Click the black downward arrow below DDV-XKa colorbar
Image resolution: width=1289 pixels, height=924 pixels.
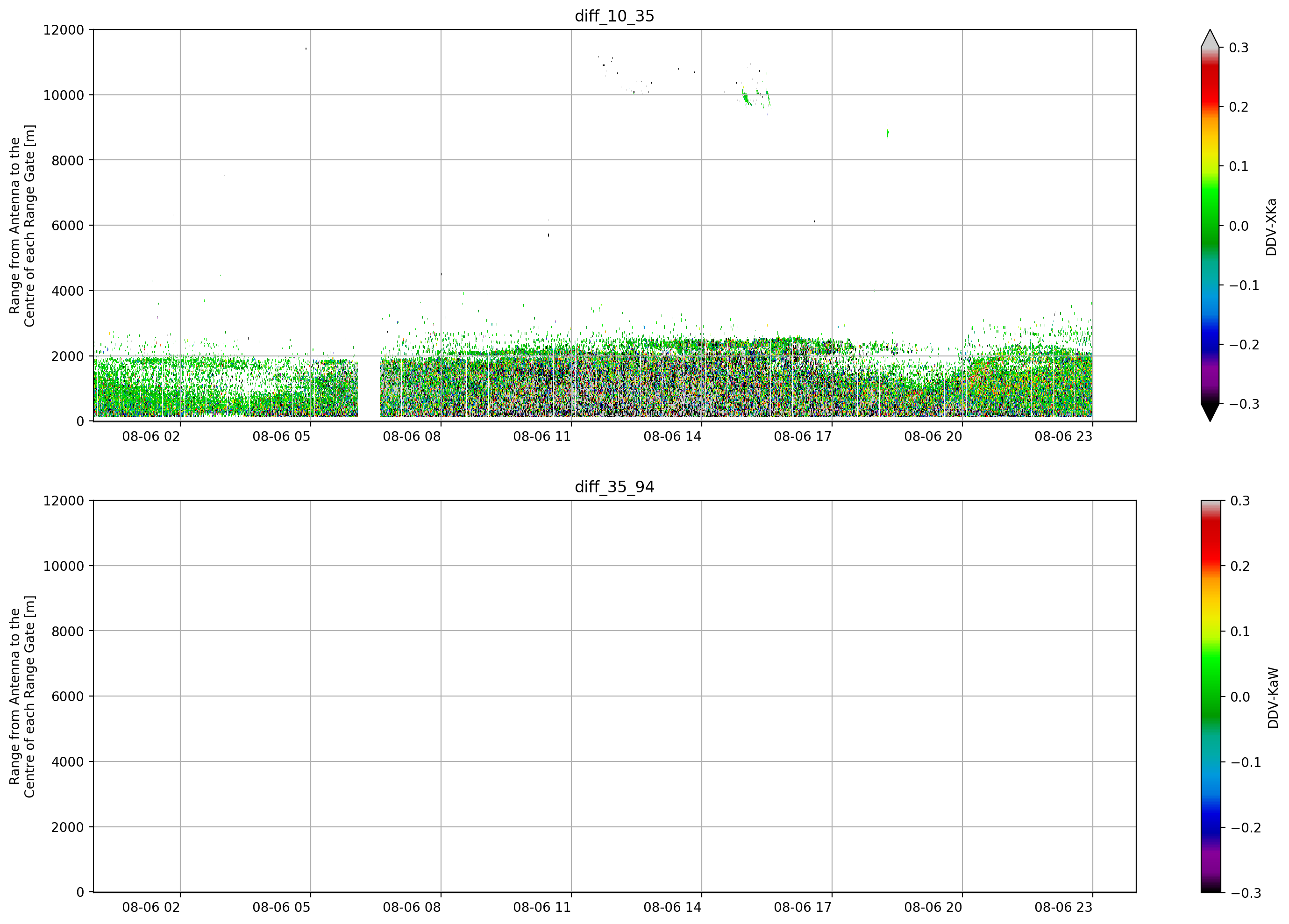[1210, 412]
